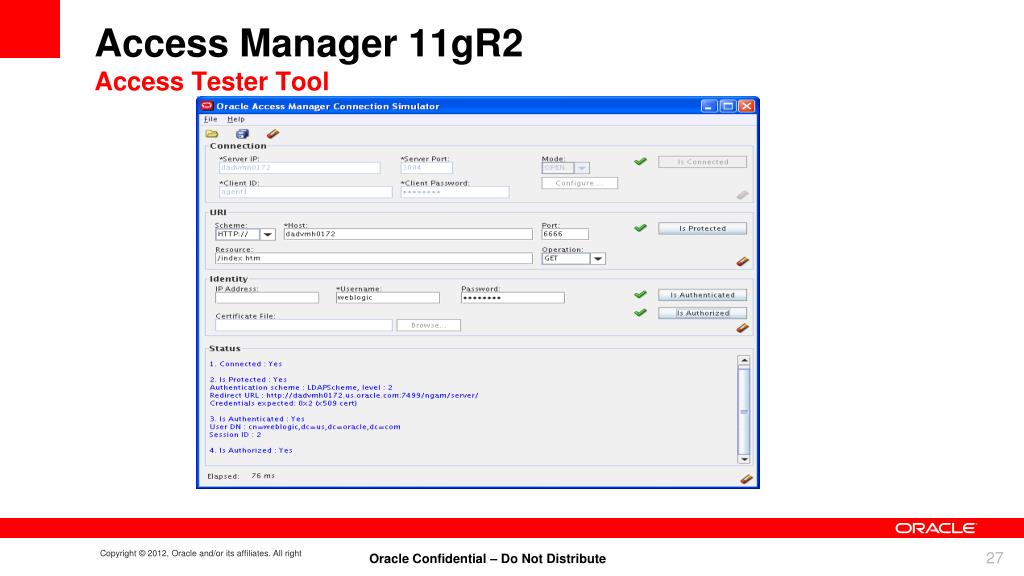
Task: Click the Configure button
Action: (579, 183)
